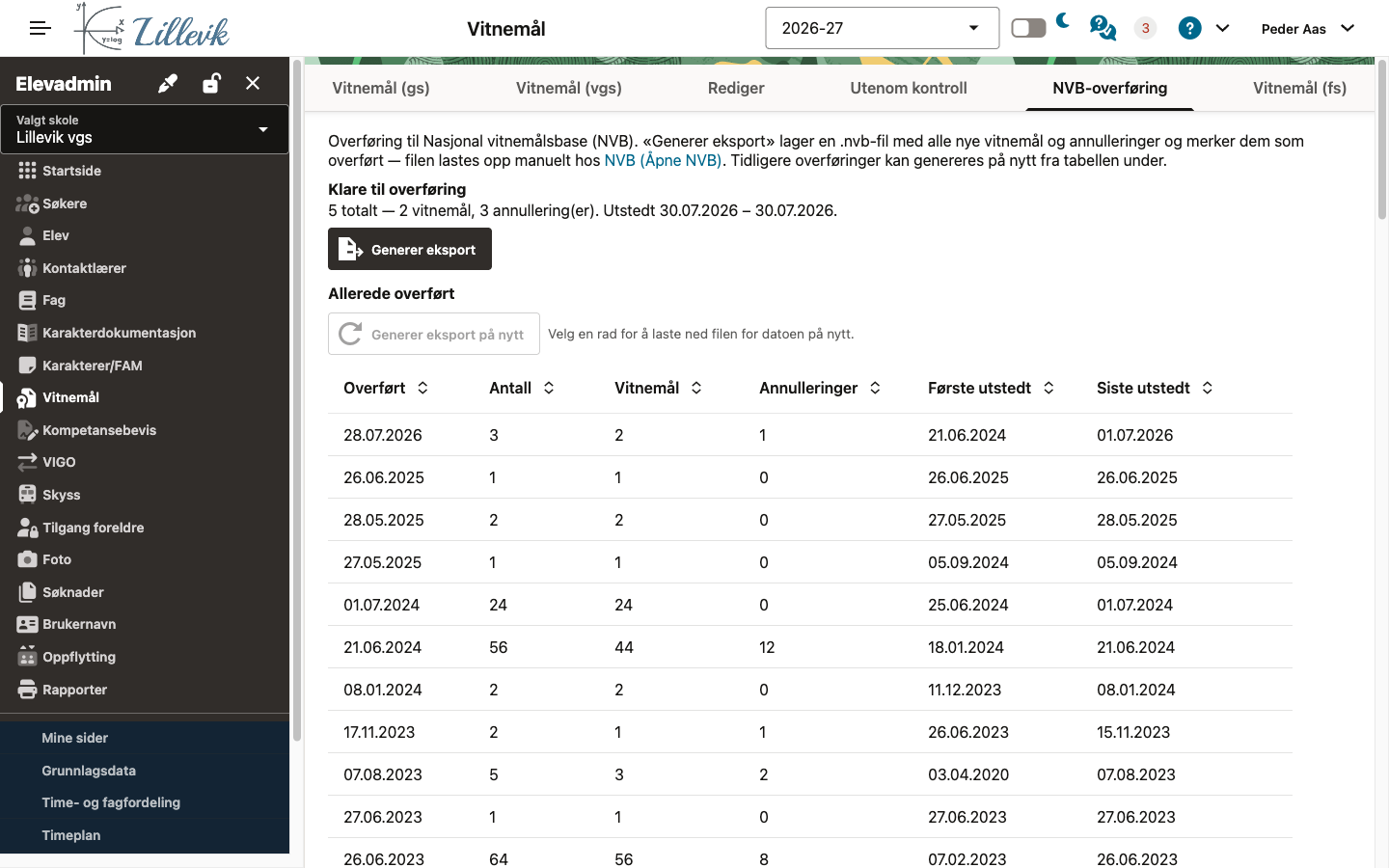Click the page vertical scrollbar

1382,140
